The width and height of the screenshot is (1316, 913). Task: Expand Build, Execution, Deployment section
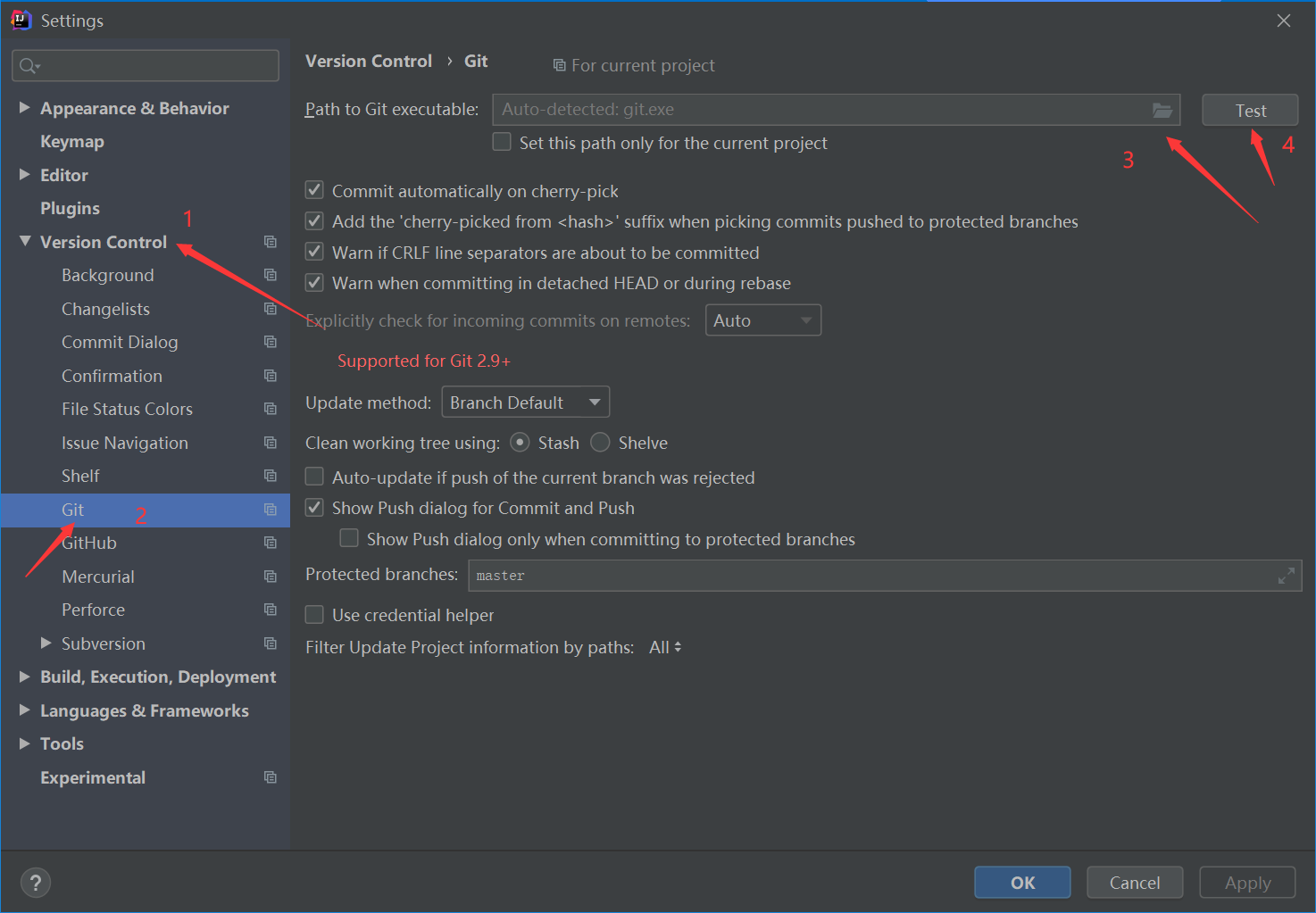(x=25, y=676)
